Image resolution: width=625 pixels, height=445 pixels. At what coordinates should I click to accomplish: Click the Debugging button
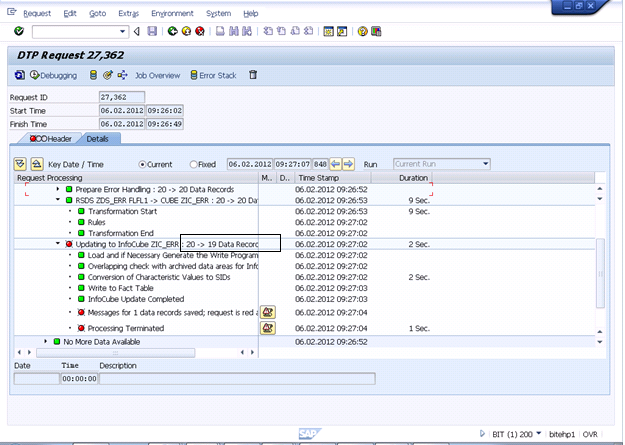[53, 75]
